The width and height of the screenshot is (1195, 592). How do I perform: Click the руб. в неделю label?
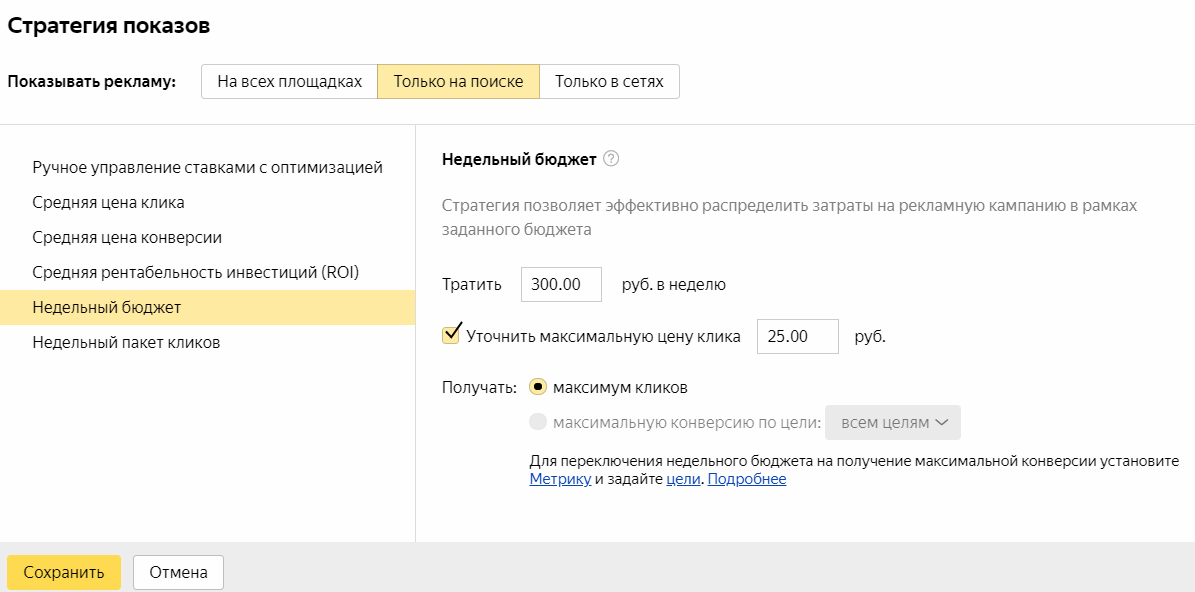673,285
